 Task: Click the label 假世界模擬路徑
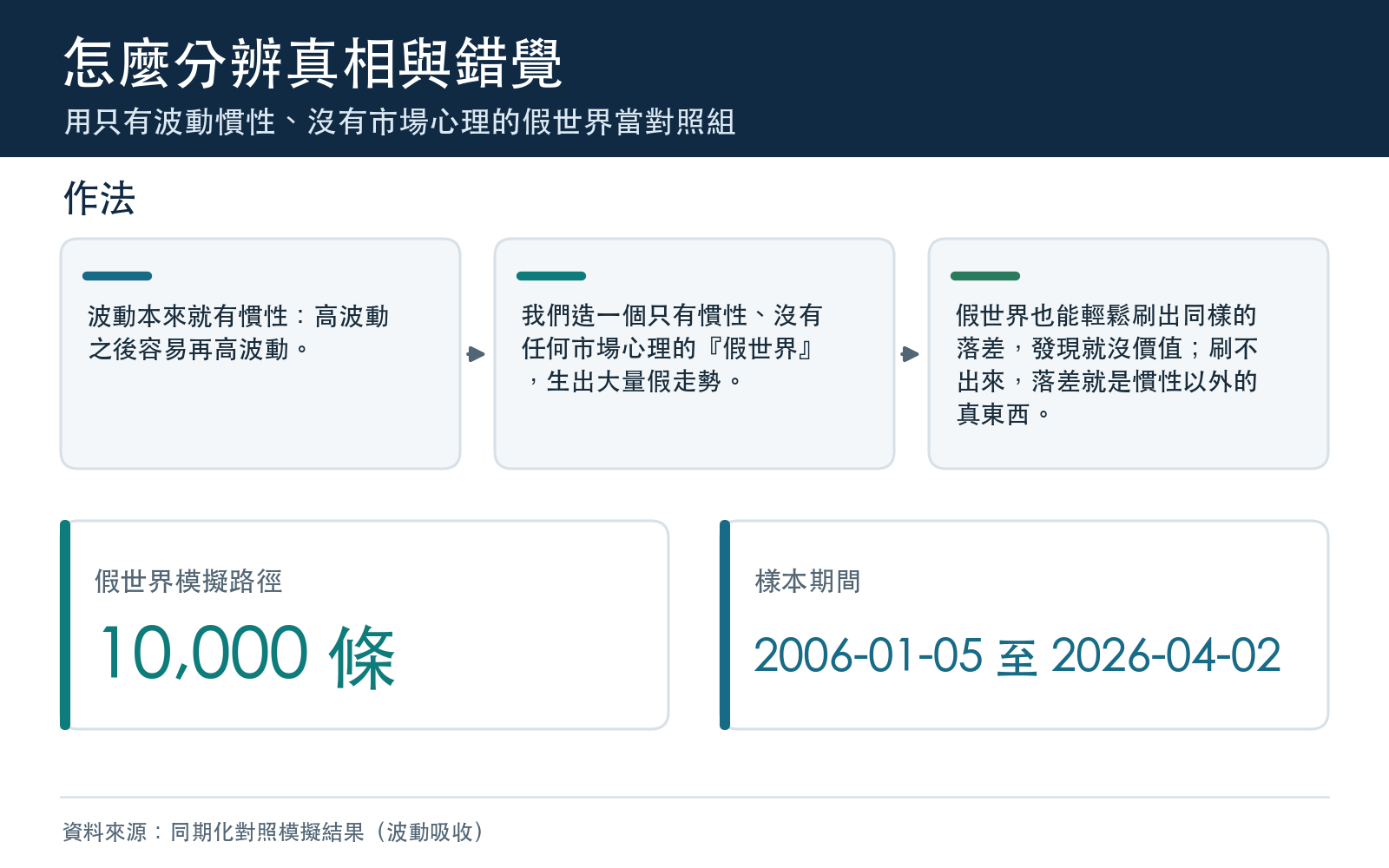[x=188, y=581]
